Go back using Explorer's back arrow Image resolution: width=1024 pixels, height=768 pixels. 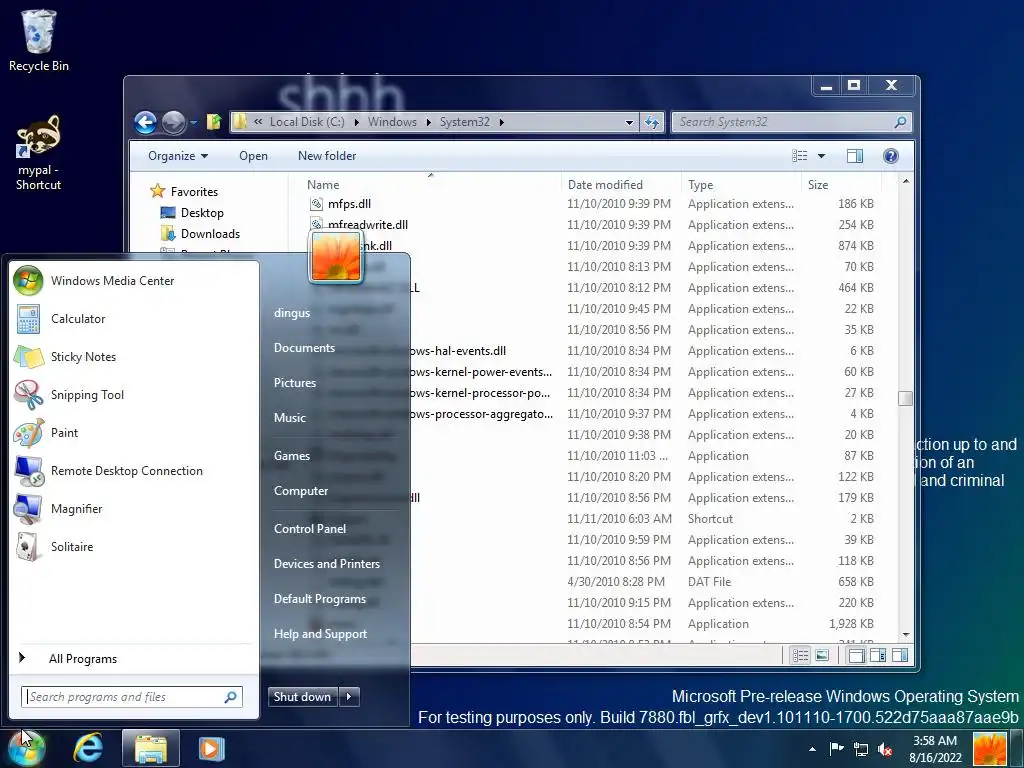(x=146, y=122)
